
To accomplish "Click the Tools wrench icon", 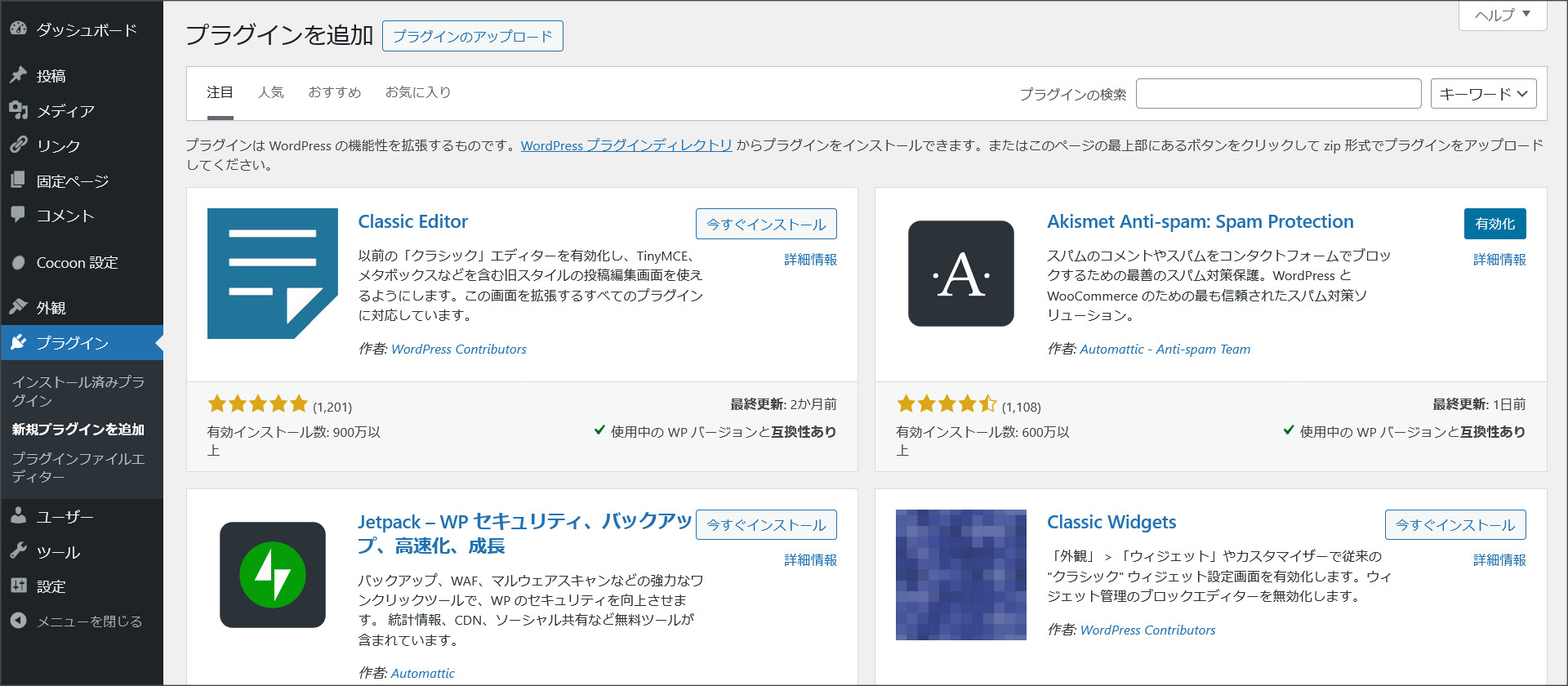I will tap(18, 551).
